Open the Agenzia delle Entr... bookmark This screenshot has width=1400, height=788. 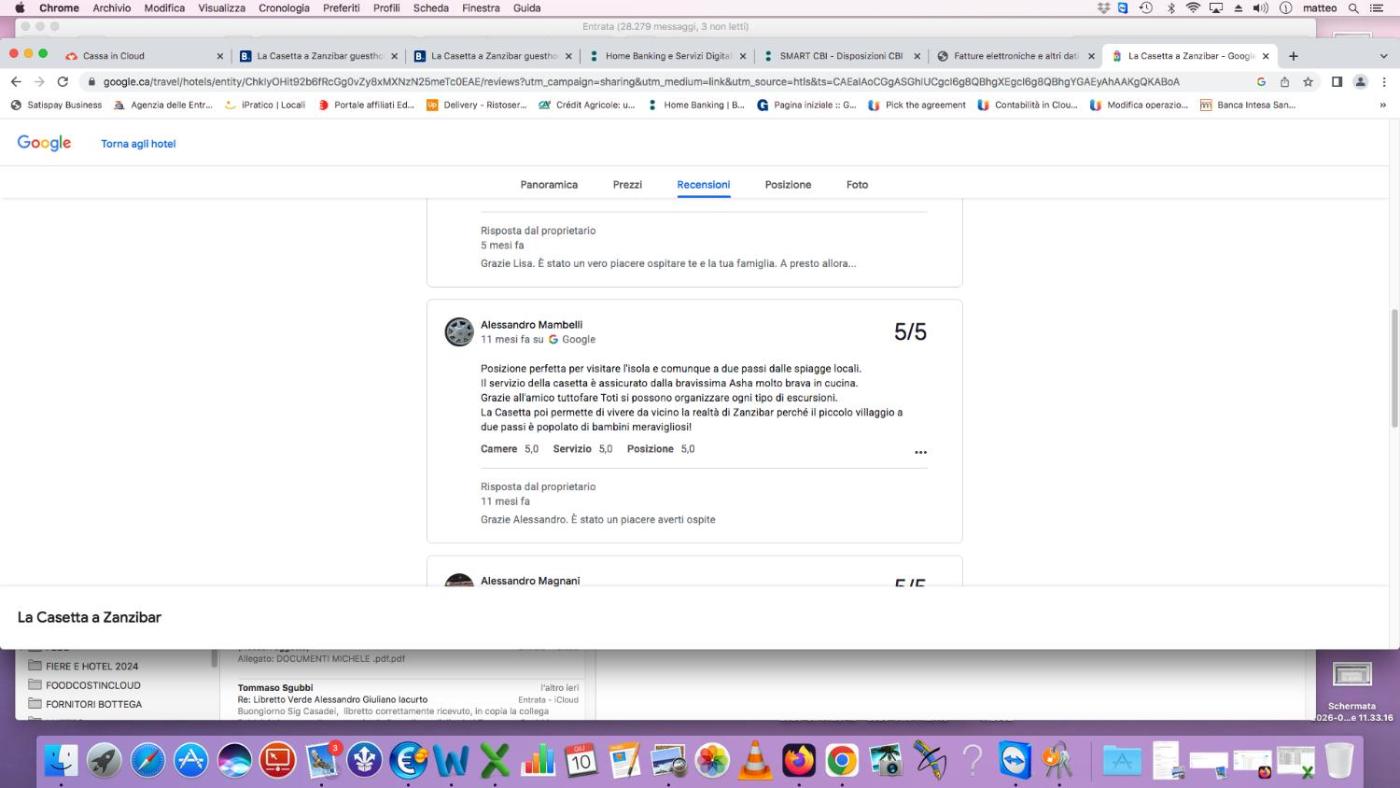coord(163,105)
